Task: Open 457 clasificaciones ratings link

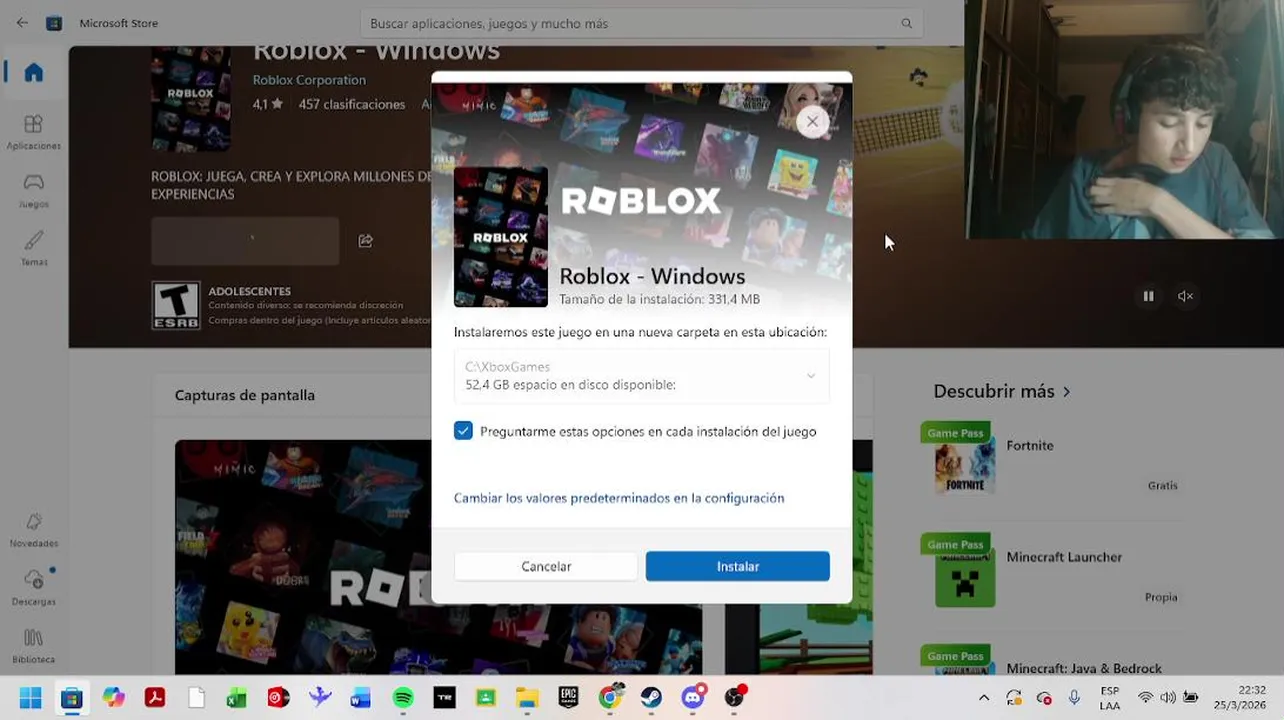Action: click(352, 104)
